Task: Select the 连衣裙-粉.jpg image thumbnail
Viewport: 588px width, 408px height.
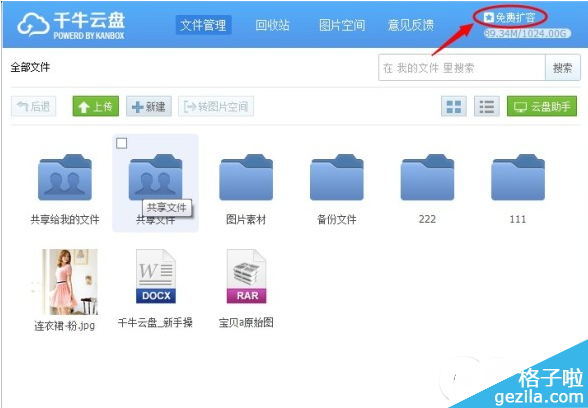Action: pos(65,282)
